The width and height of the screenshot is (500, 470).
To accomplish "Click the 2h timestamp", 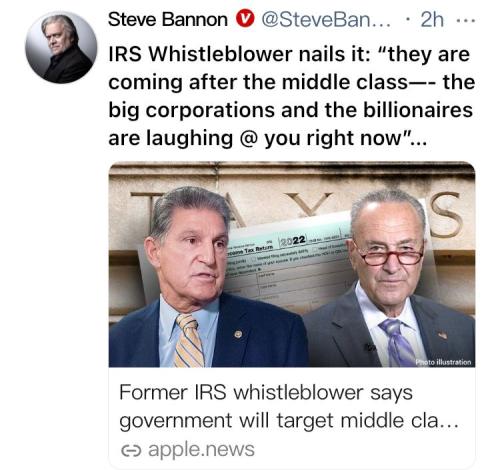I will (432, 20).
